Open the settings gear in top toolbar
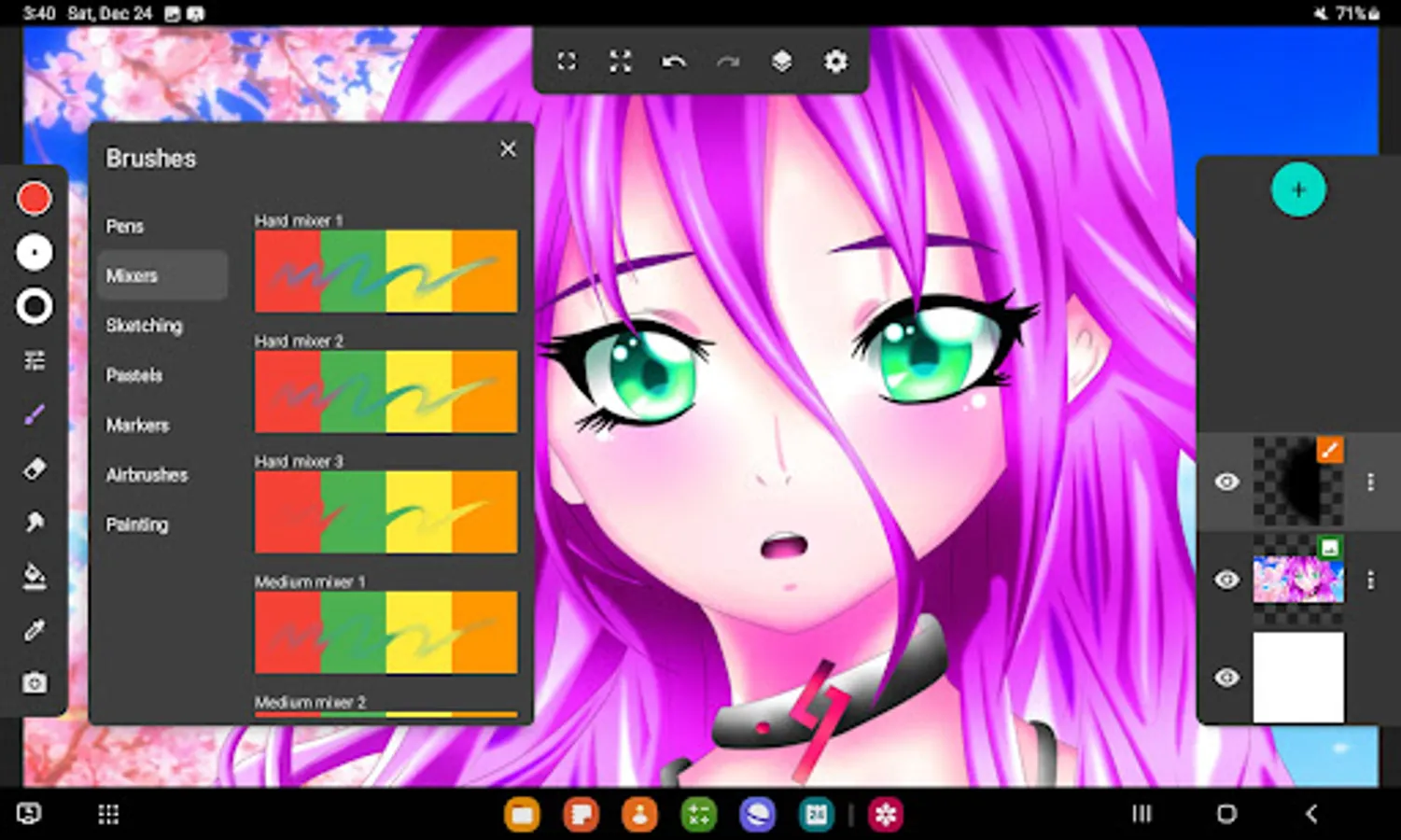The width and height of the screenshot is (1401, 840). click(x=835, y=62)
